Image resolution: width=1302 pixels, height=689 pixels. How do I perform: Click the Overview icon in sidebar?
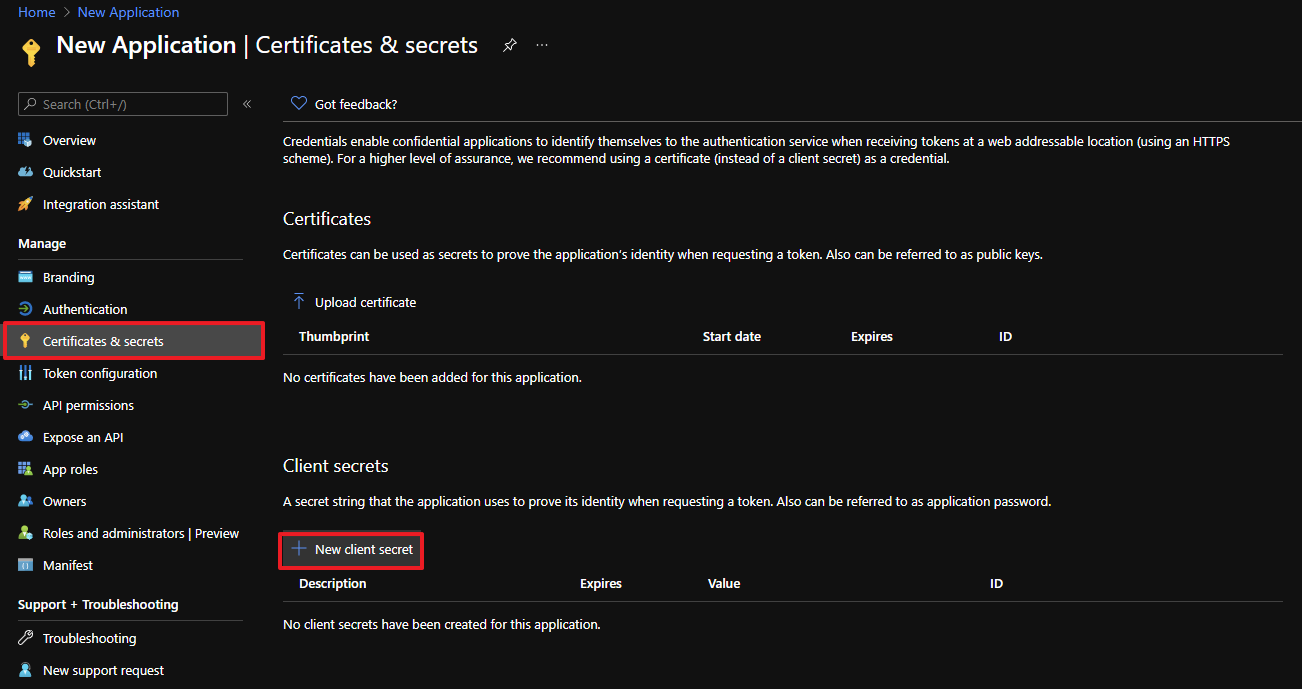pos(26,140)
